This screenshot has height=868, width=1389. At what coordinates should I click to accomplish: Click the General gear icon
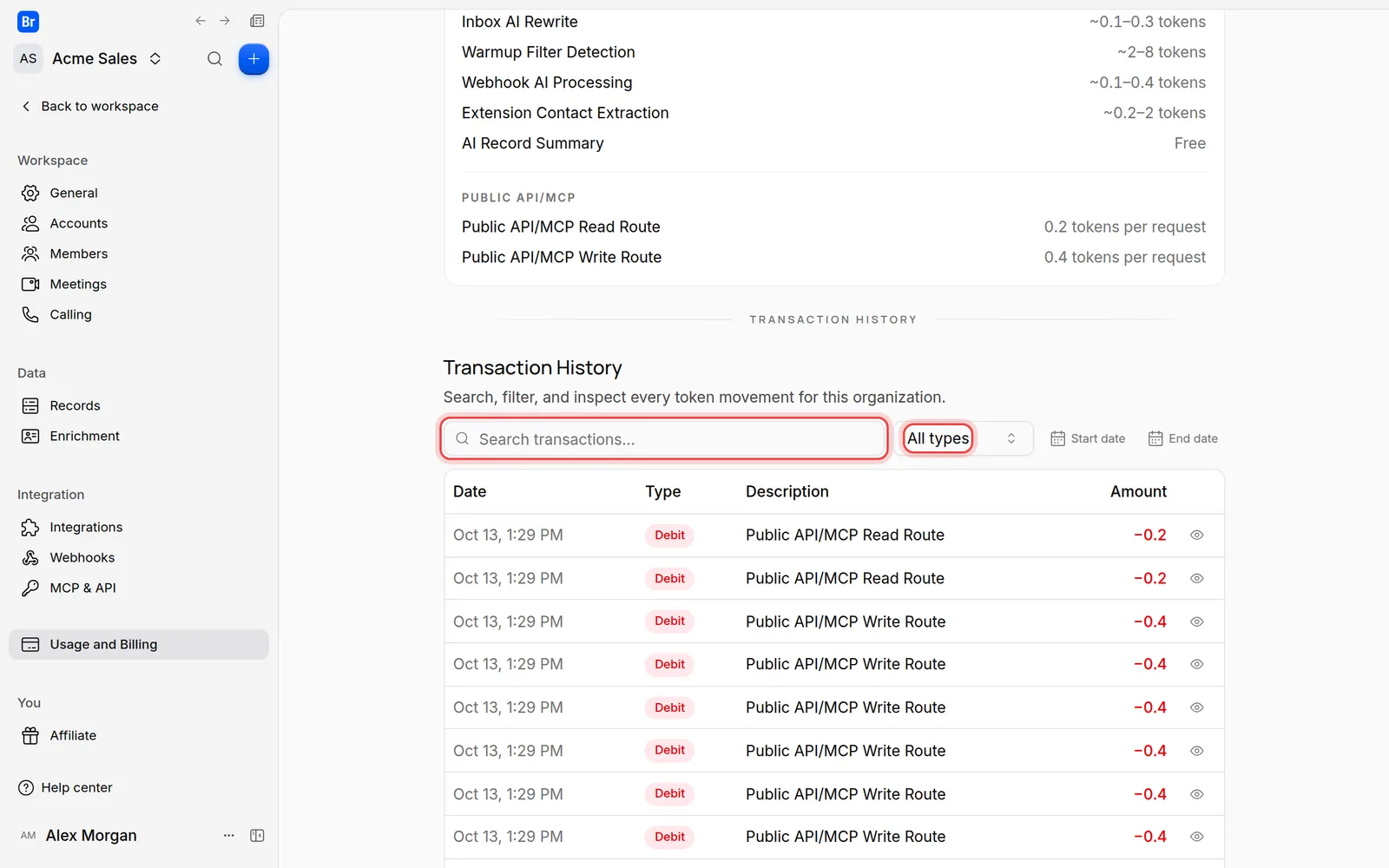coord(30,193)
